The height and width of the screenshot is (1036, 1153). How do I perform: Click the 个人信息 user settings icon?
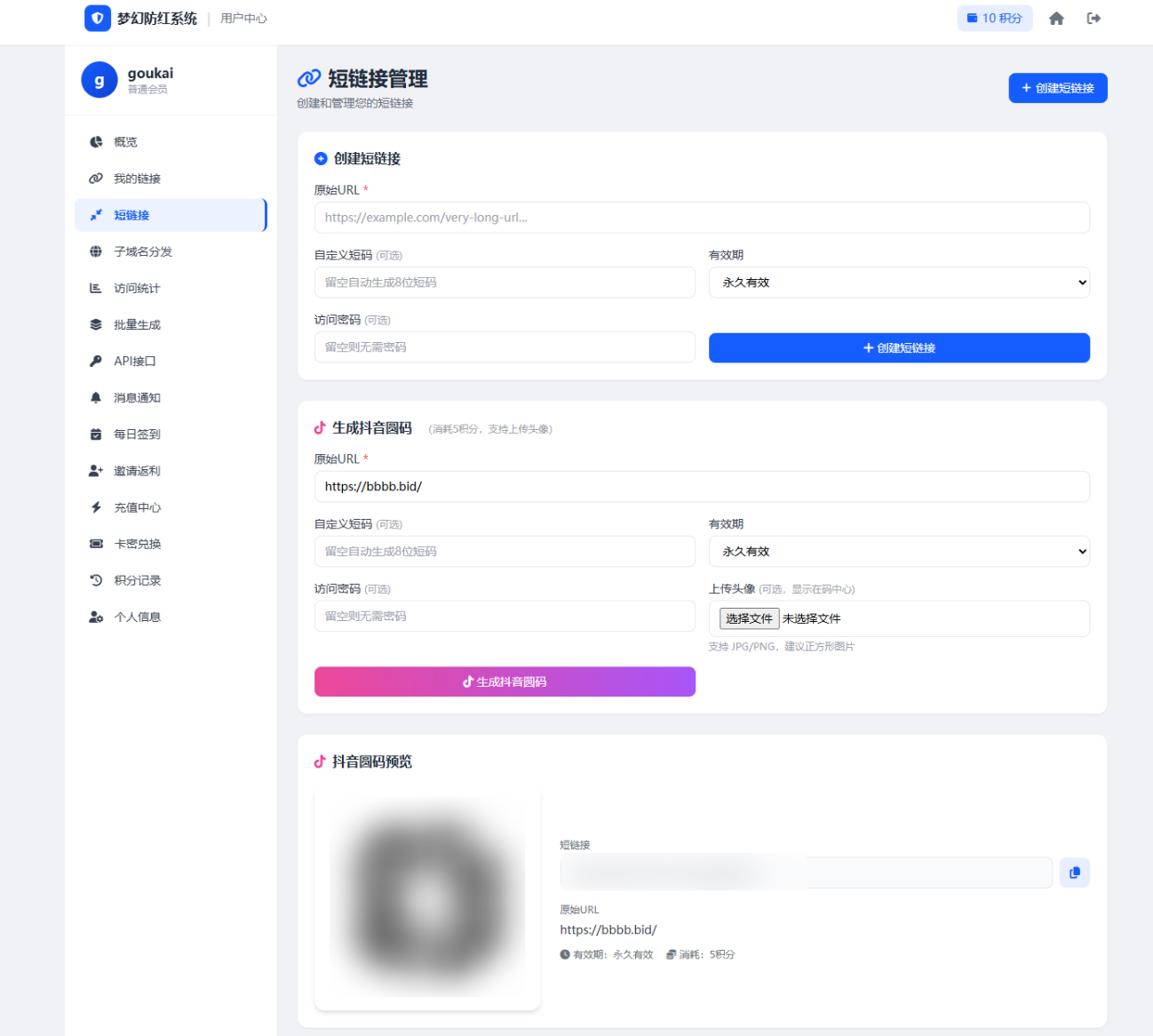[96, 617]
